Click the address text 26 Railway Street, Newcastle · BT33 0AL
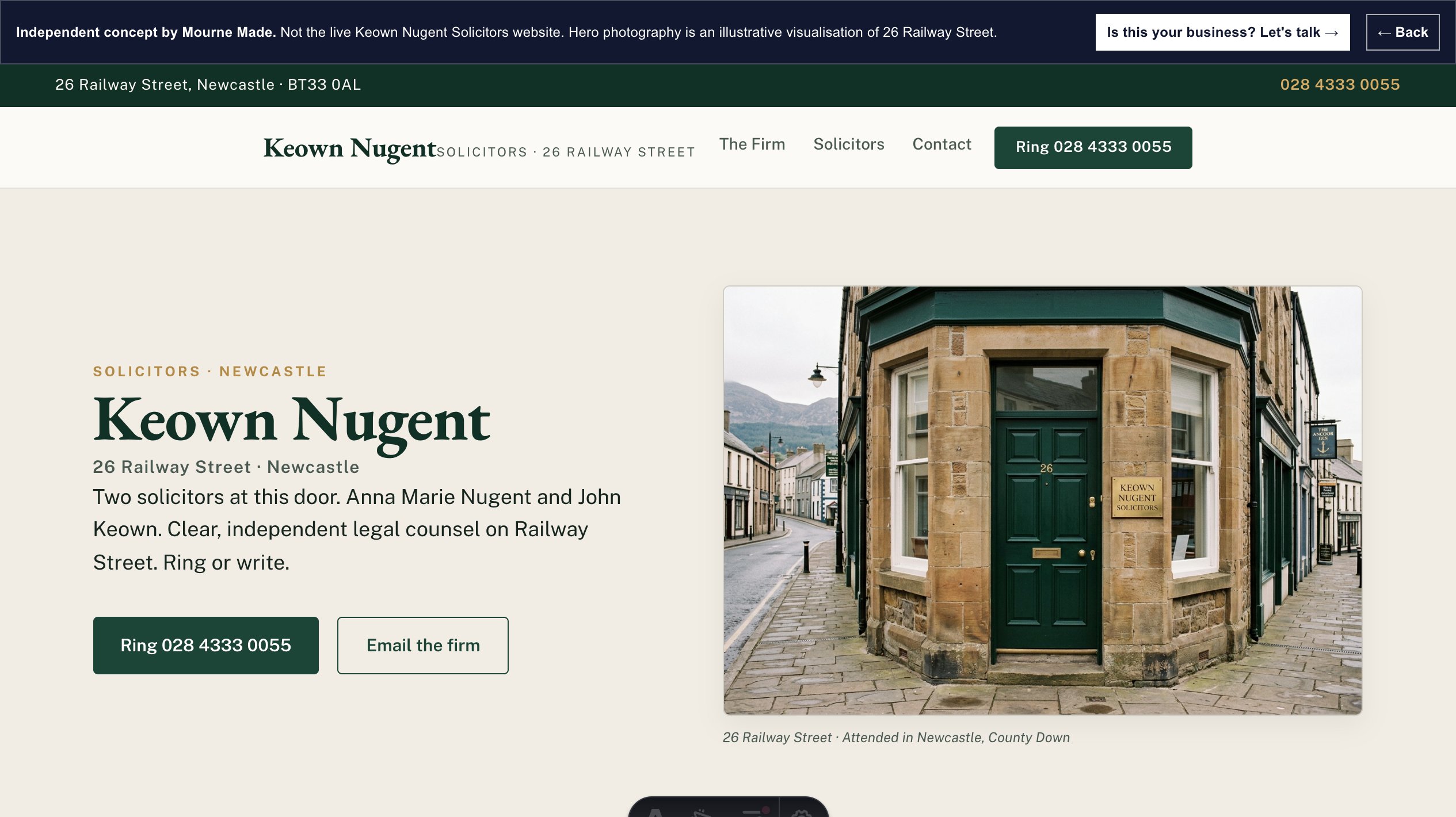This screenshot has width=1456, height=817. click(x=208, y=85)
